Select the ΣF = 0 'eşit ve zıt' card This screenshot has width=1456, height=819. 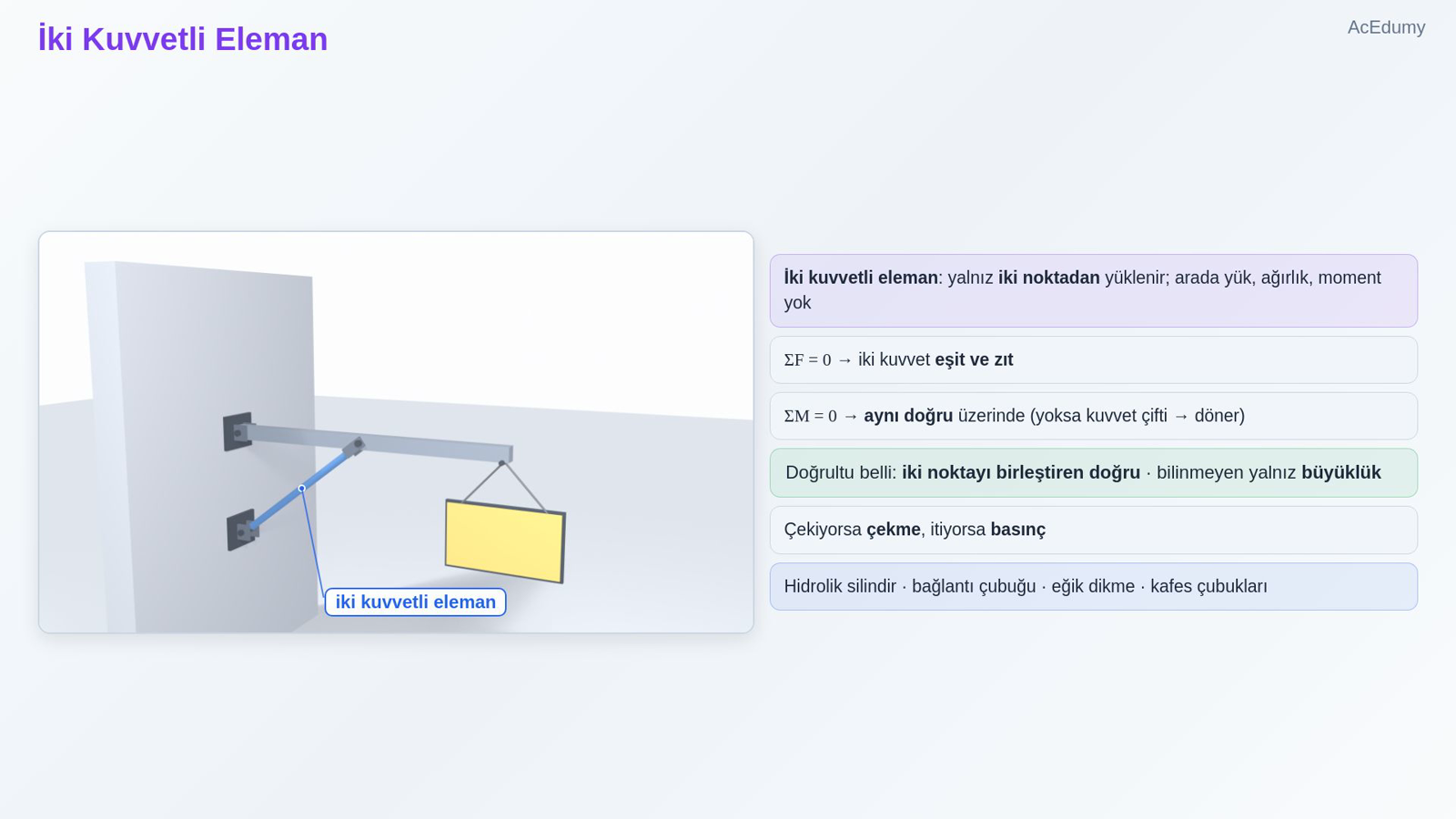point(1093,359)
